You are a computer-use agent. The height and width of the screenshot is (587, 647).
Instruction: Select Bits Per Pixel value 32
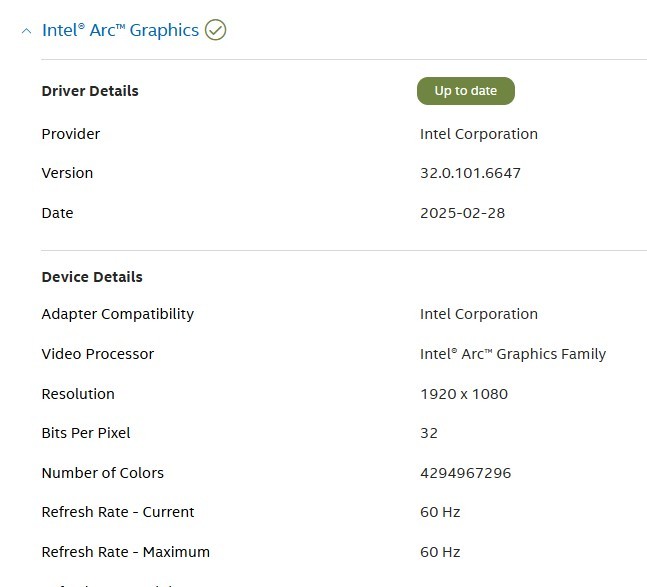point(429,433)
